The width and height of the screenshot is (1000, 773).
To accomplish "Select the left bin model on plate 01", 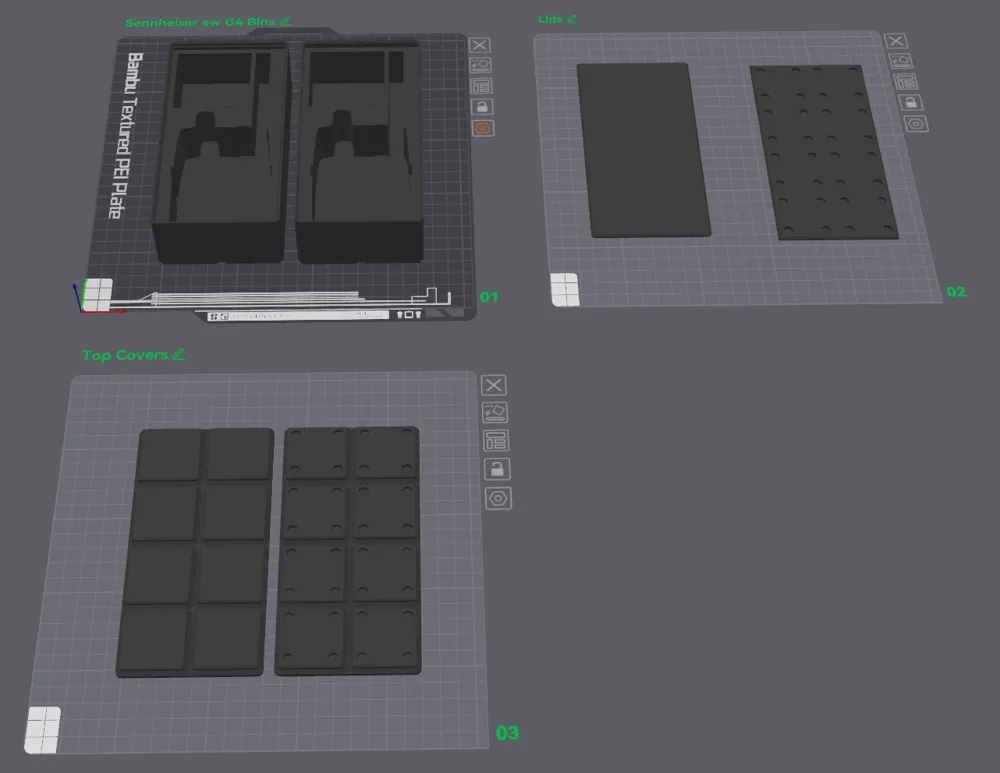I will pos(221,153).
